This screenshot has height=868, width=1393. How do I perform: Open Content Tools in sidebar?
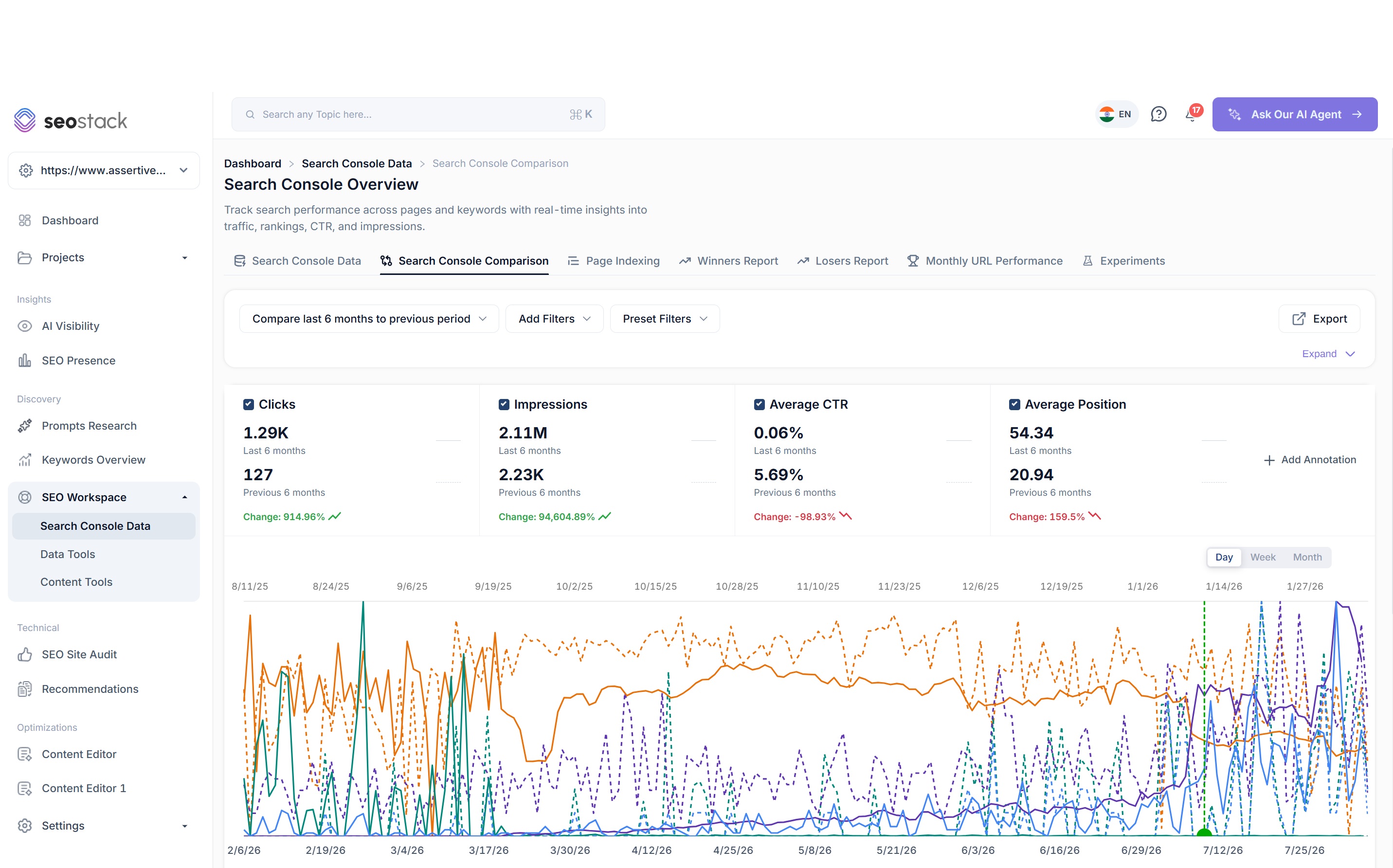point(76,582)
